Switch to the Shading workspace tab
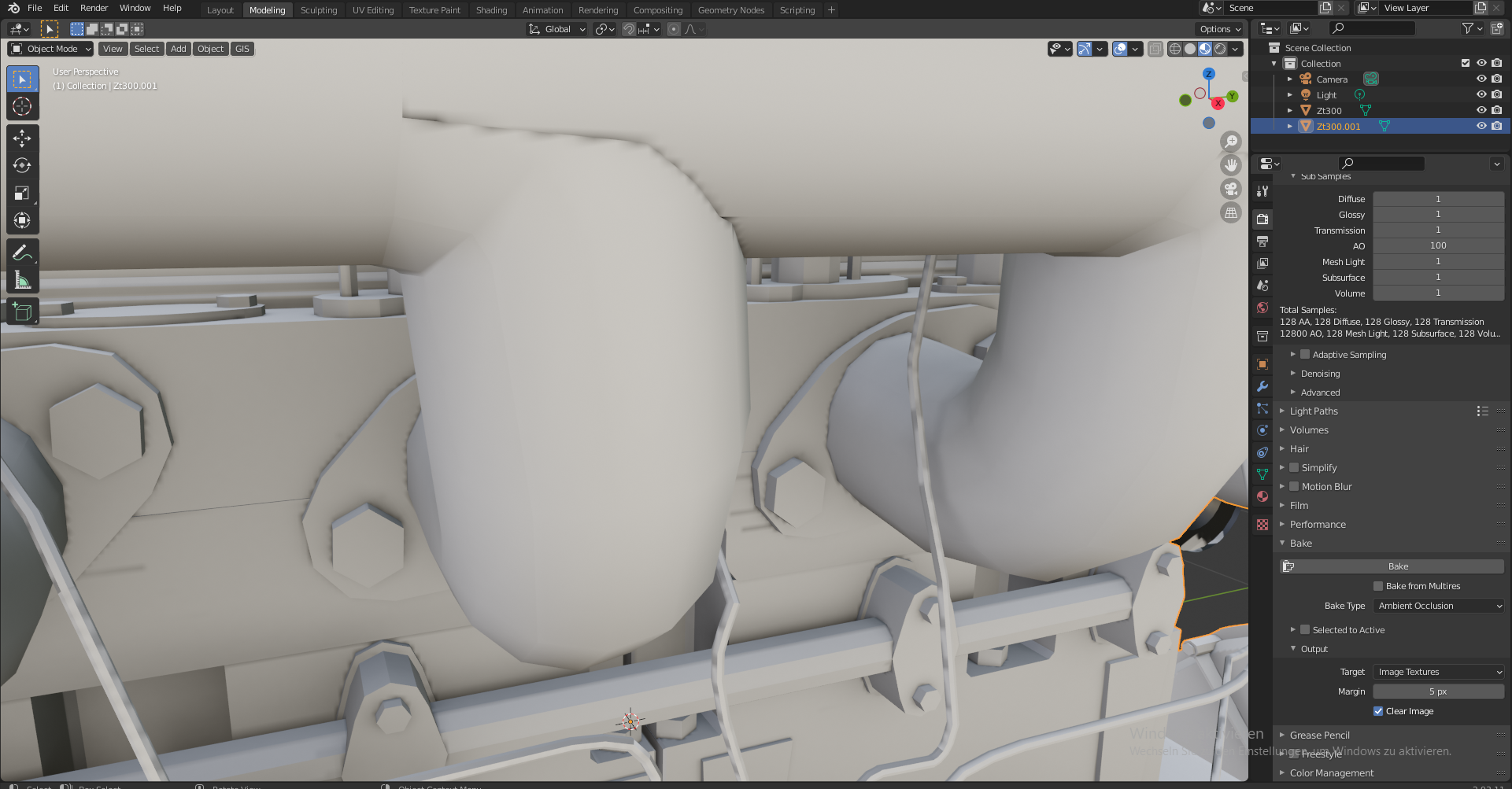 pos(491,10)
